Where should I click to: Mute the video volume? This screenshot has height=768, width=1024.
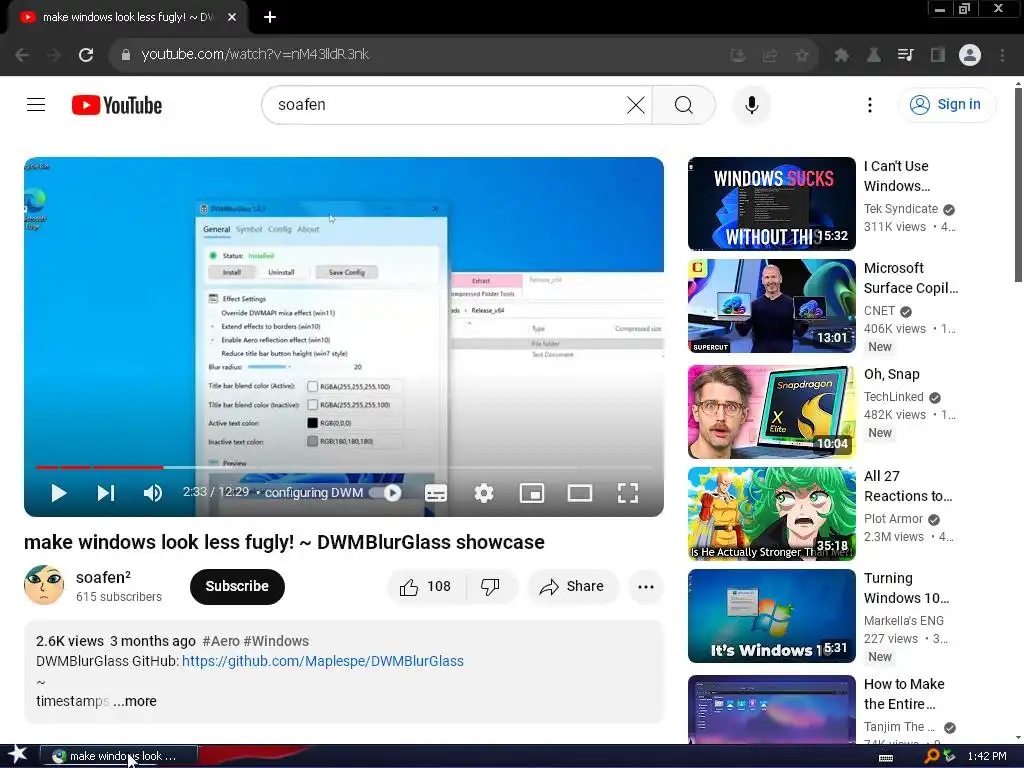coord(153,493)
